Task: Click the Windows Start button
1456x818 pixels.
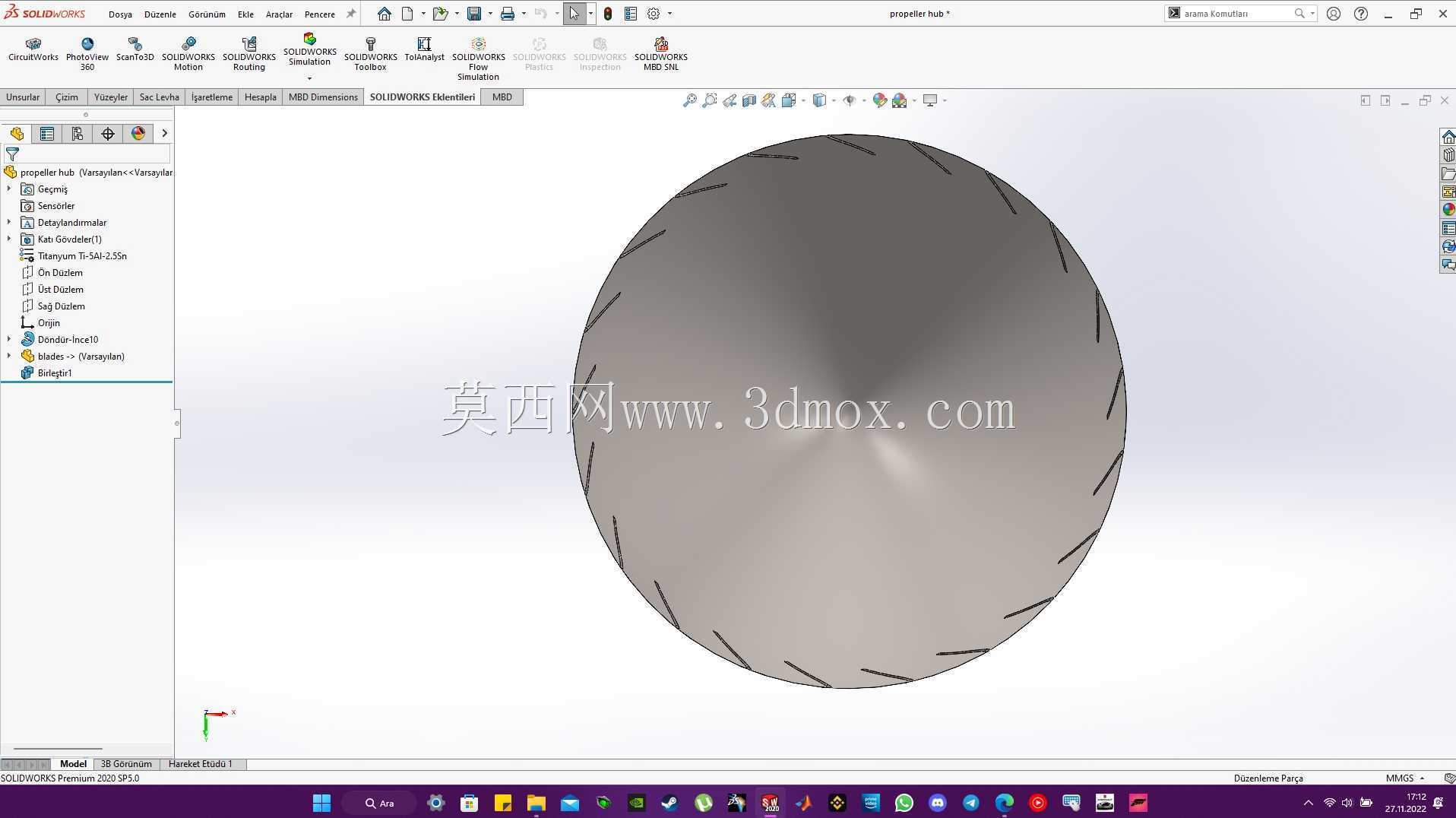Action: pyautogui.click(x=321, y=803)
